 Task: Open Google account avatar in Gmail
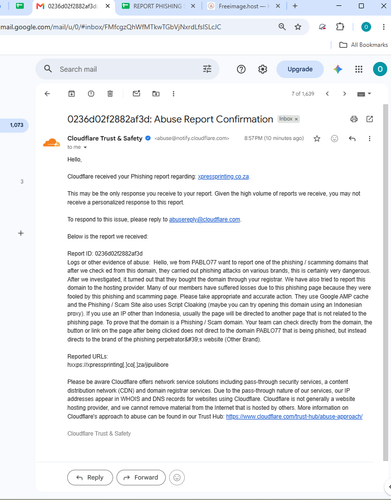tap(380, 69)
